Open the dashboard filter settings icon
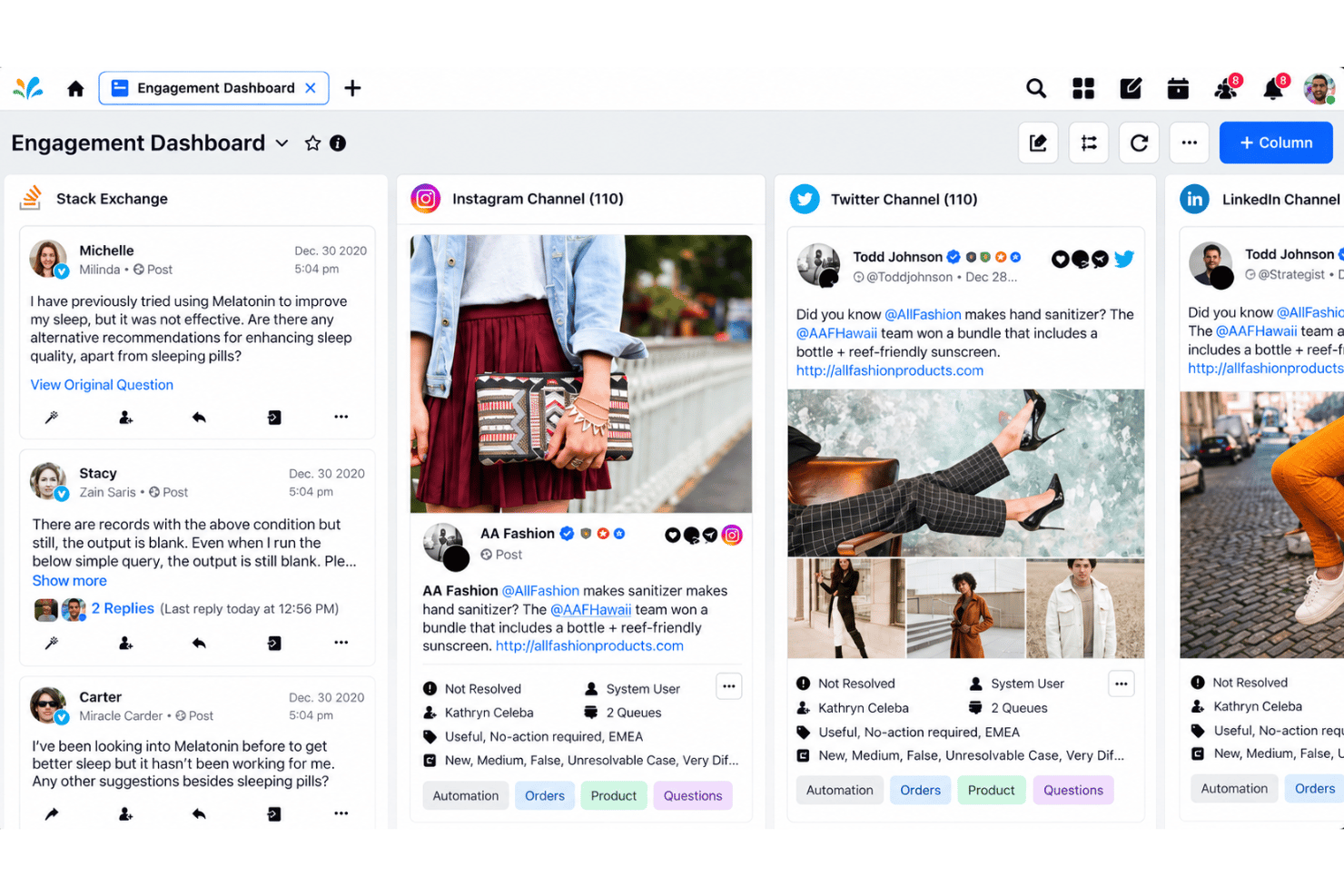The image size is (1344, 896). click(x=1089, y=143)
